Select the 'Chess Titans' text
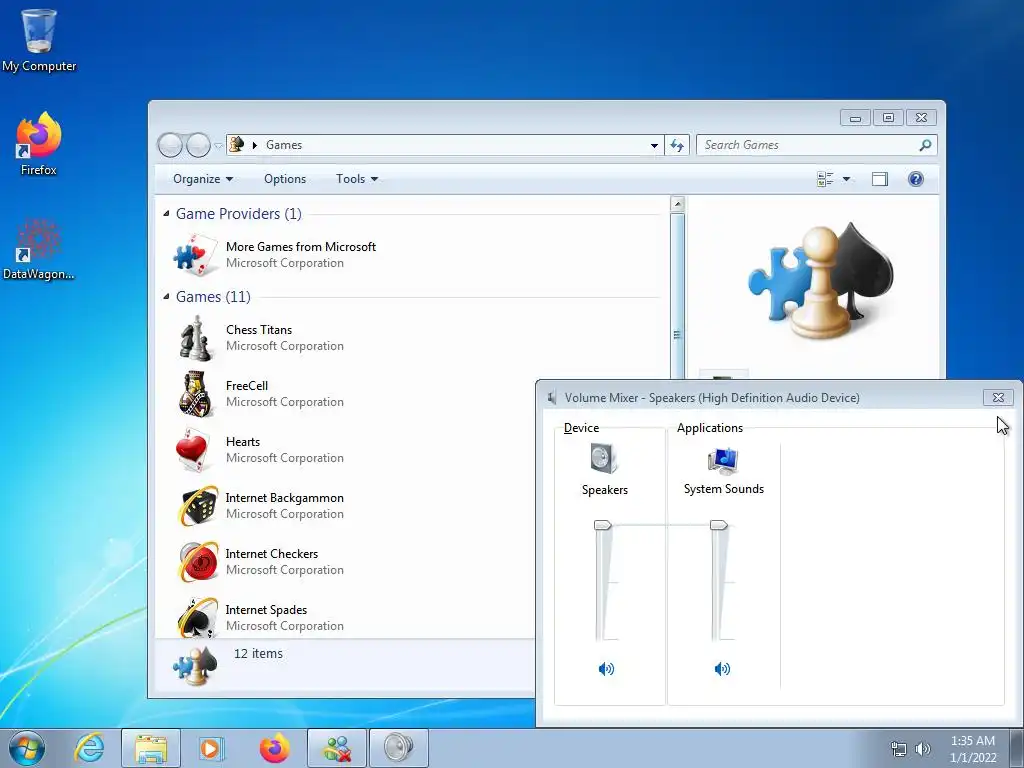The image size is (1024, 768). (259, 330)
